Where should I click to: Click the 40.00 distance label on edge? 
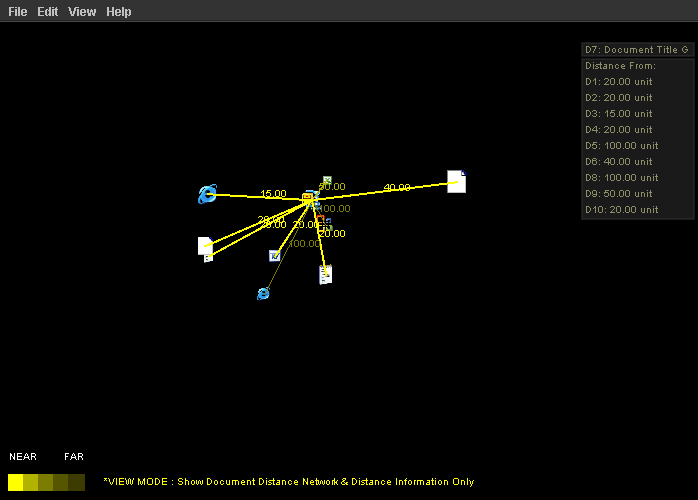coord(397,187)
